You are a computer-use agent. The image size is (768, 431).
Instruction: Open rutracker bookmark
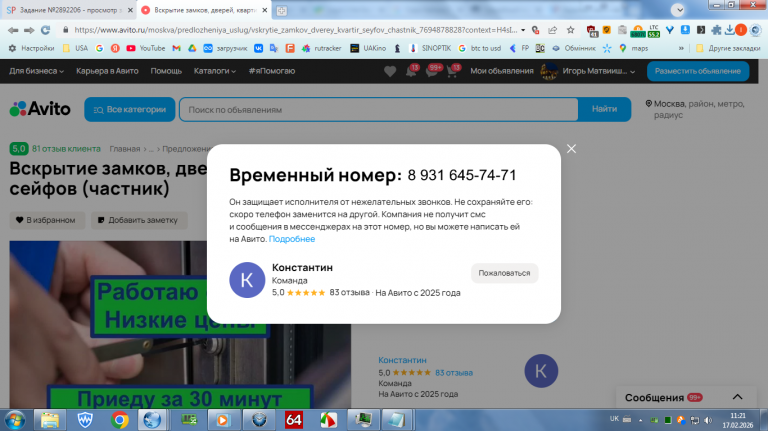pyautogui.click(x=322, y=48)
